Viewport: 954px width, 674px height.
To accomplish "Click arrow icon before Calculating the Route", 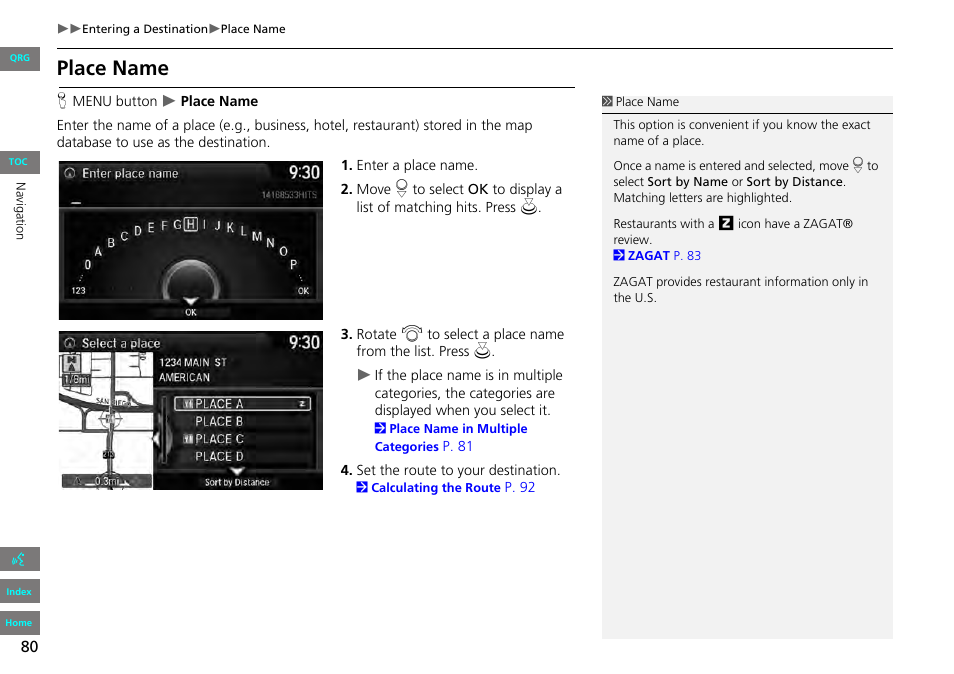I will (x=362, y=487).
